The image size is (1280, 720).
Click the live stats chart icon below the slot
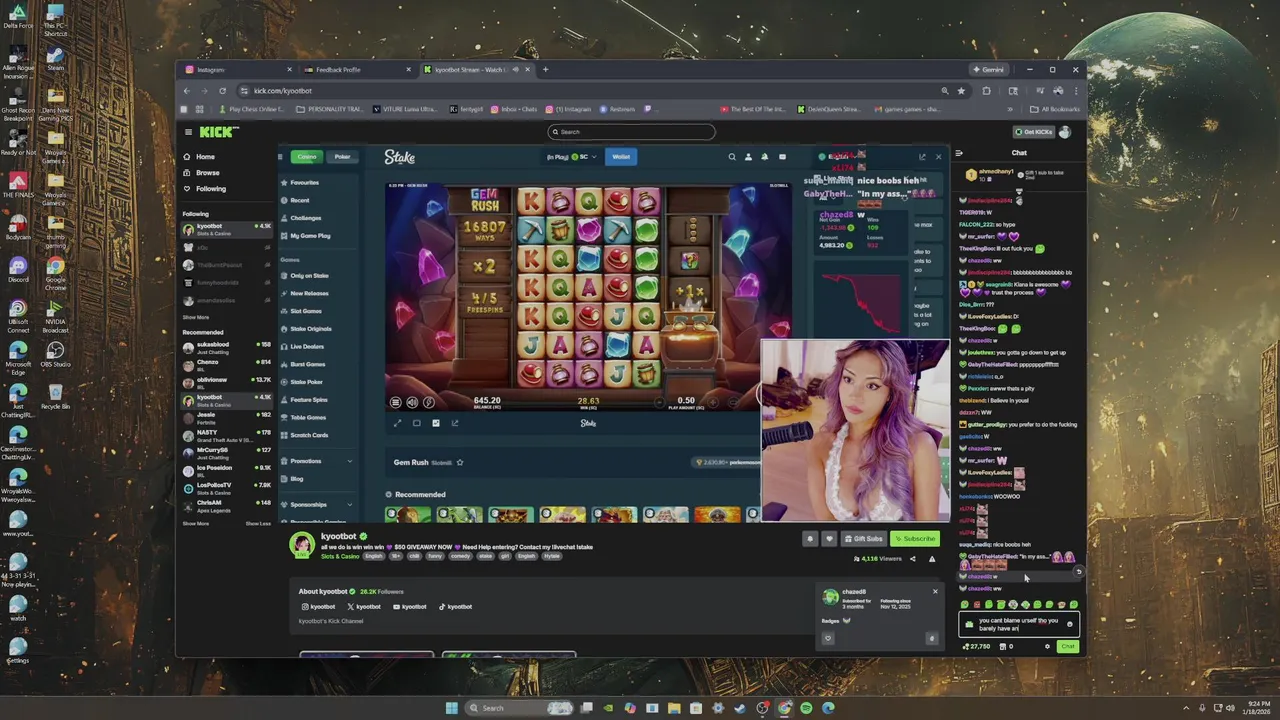[436, 423]
